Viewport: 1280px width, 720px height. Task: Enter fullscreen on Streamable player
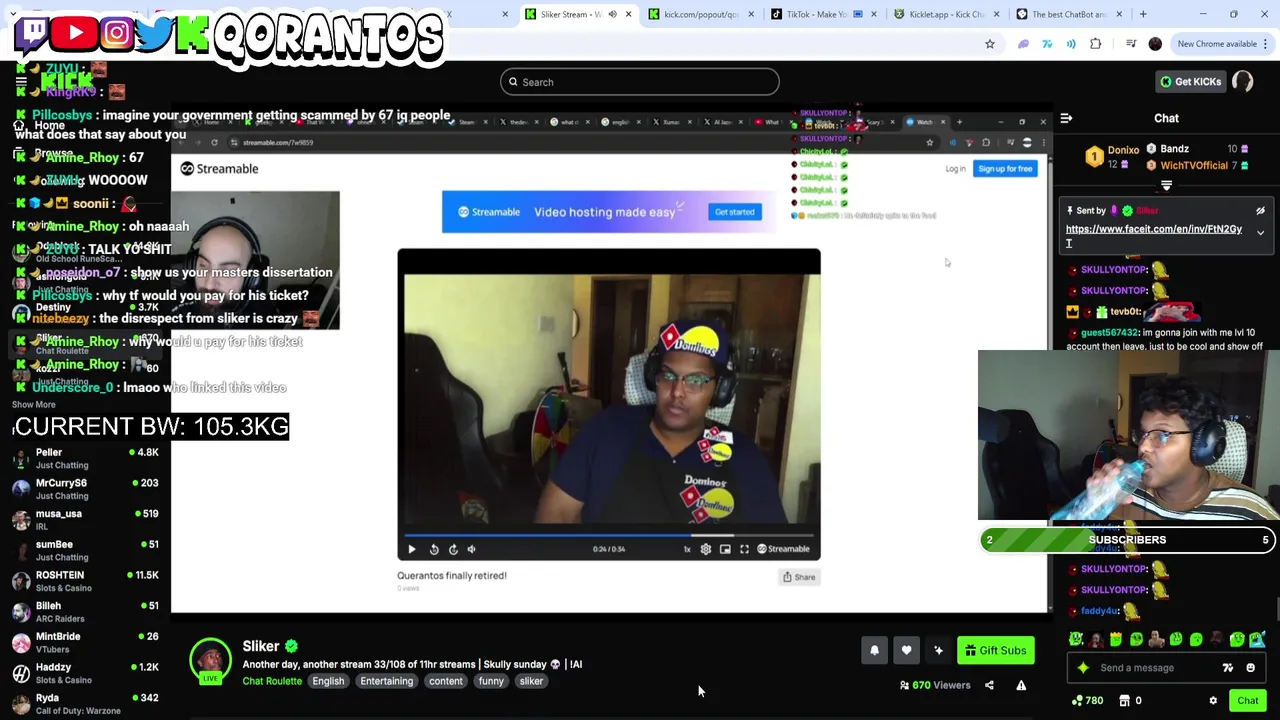pos(744,549)
